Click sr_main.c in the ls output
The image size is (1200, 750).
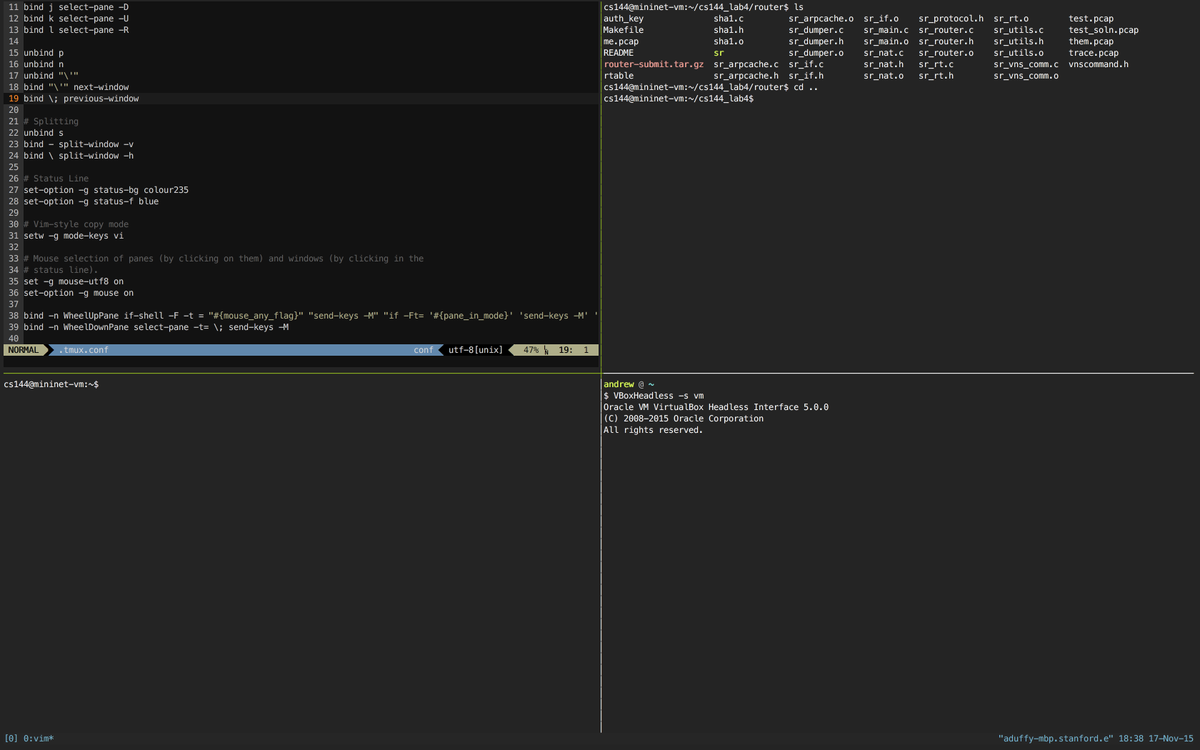[x=886, y=30]
